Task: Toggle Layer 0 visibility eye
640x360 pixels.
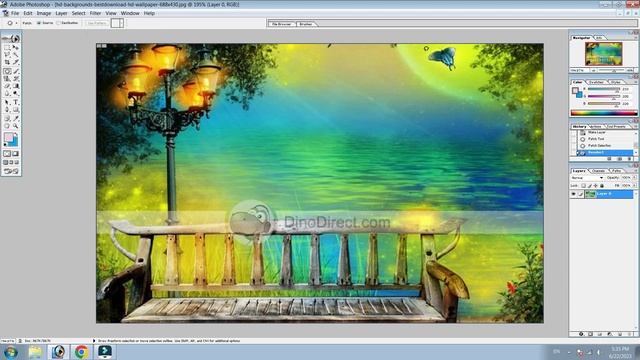Action: click(573, 194)
